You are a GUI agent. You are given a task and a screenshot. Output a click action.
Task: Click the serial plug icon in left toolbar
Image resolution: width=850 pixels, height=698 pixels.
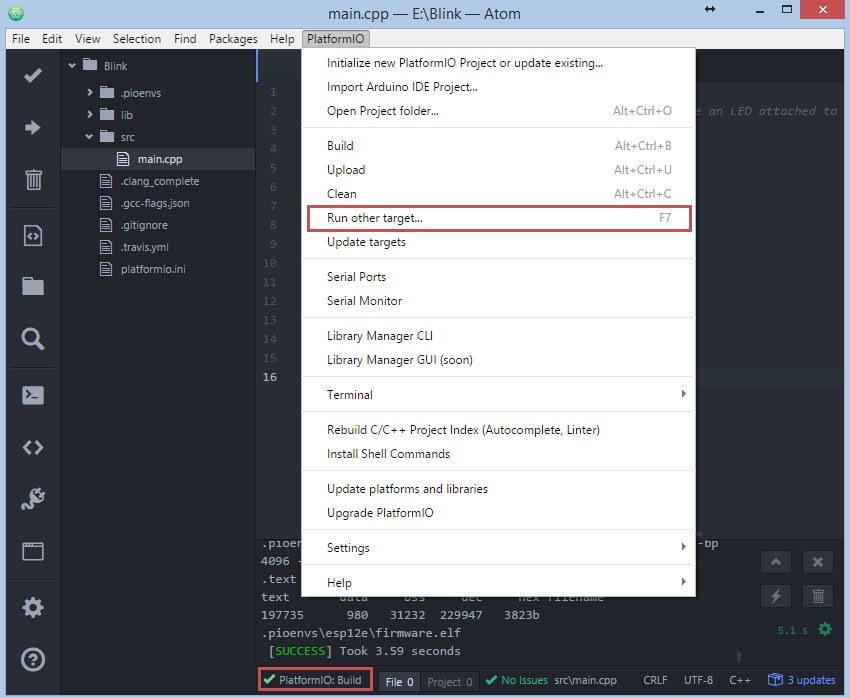(x=33, y=499)
